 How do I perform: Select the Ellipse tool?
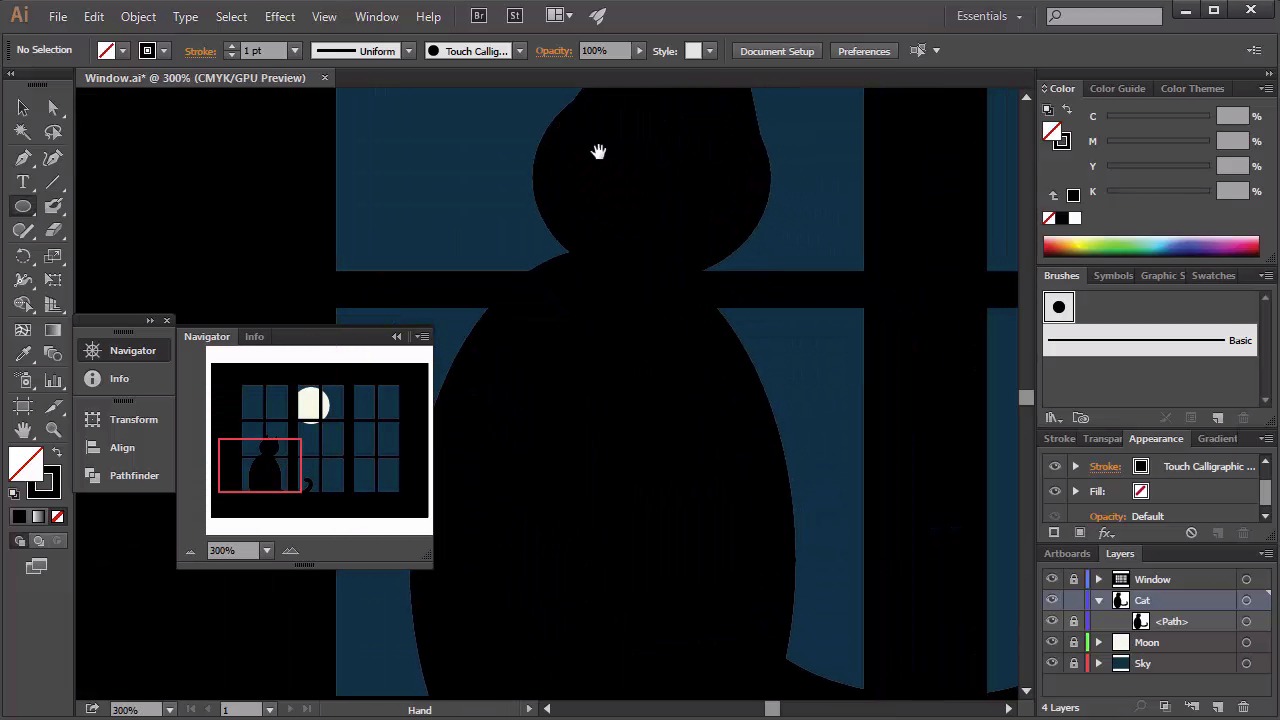[23, 206]
